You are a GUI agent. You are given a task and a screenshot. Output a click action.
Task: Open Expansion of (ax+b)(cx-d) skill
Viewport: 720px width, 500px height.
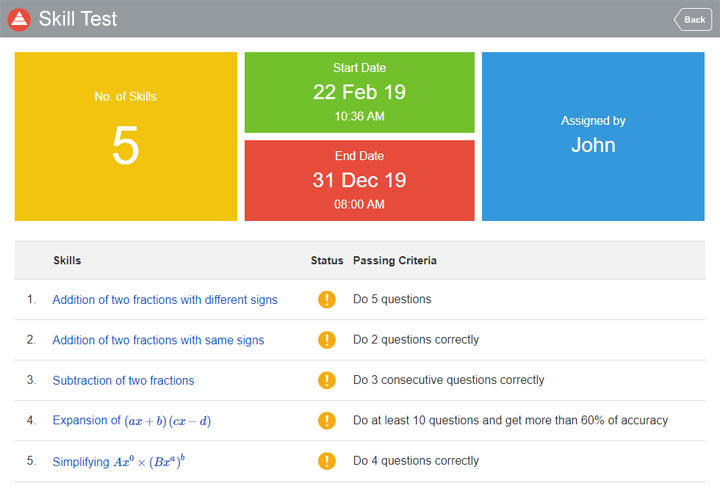tap(131, 421)
